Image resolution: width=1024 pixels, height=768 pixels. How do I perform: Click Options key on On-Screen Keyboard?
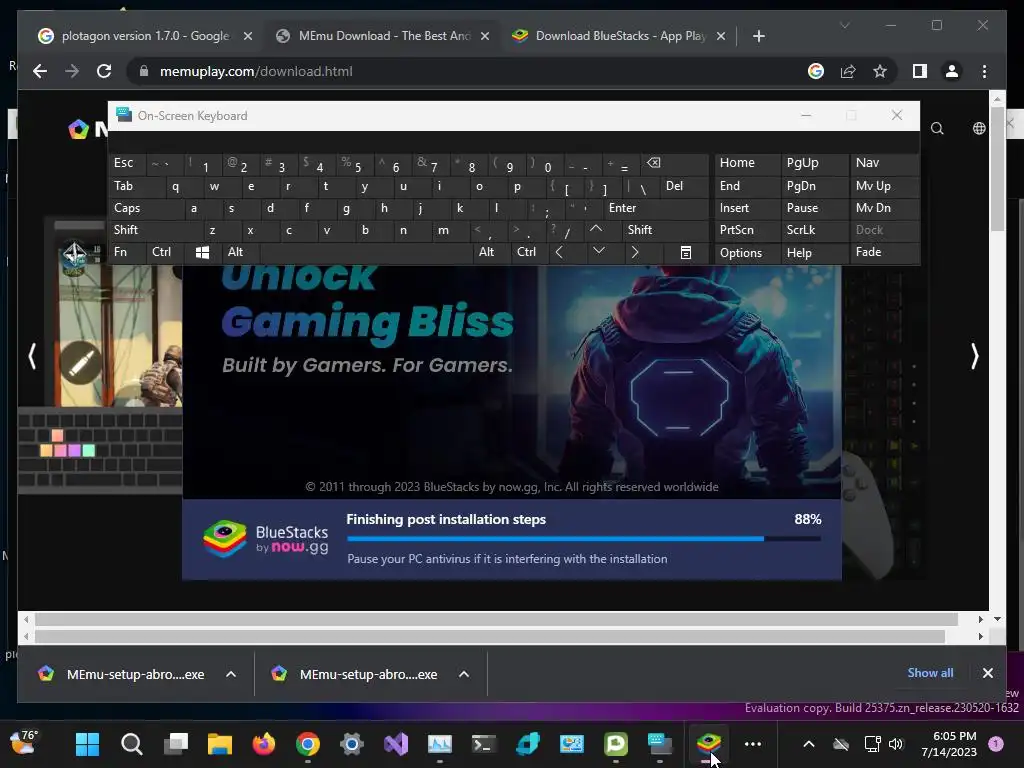747,253
